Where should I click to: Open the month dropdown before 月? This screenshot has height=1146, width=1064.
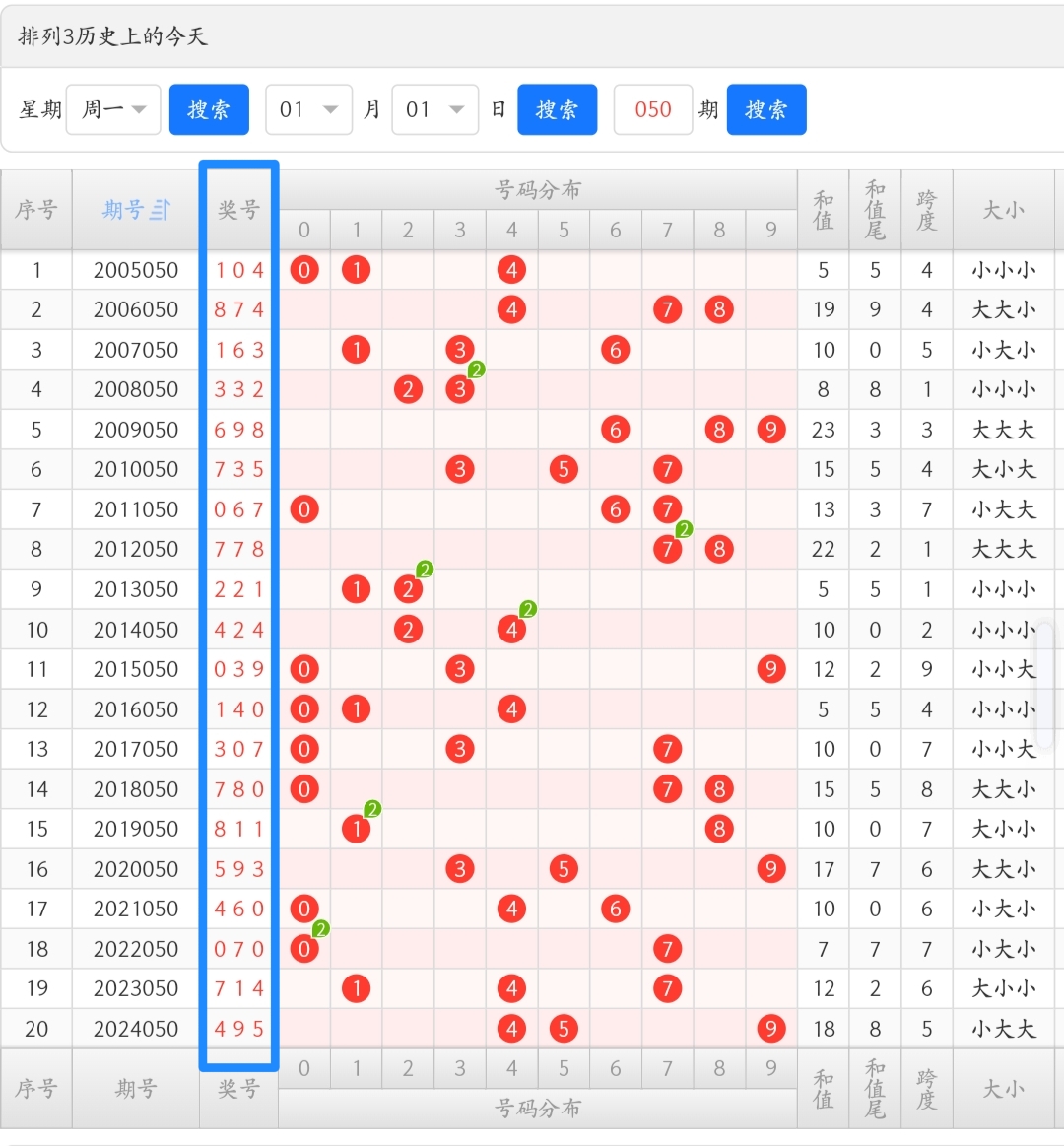point(308,109)
